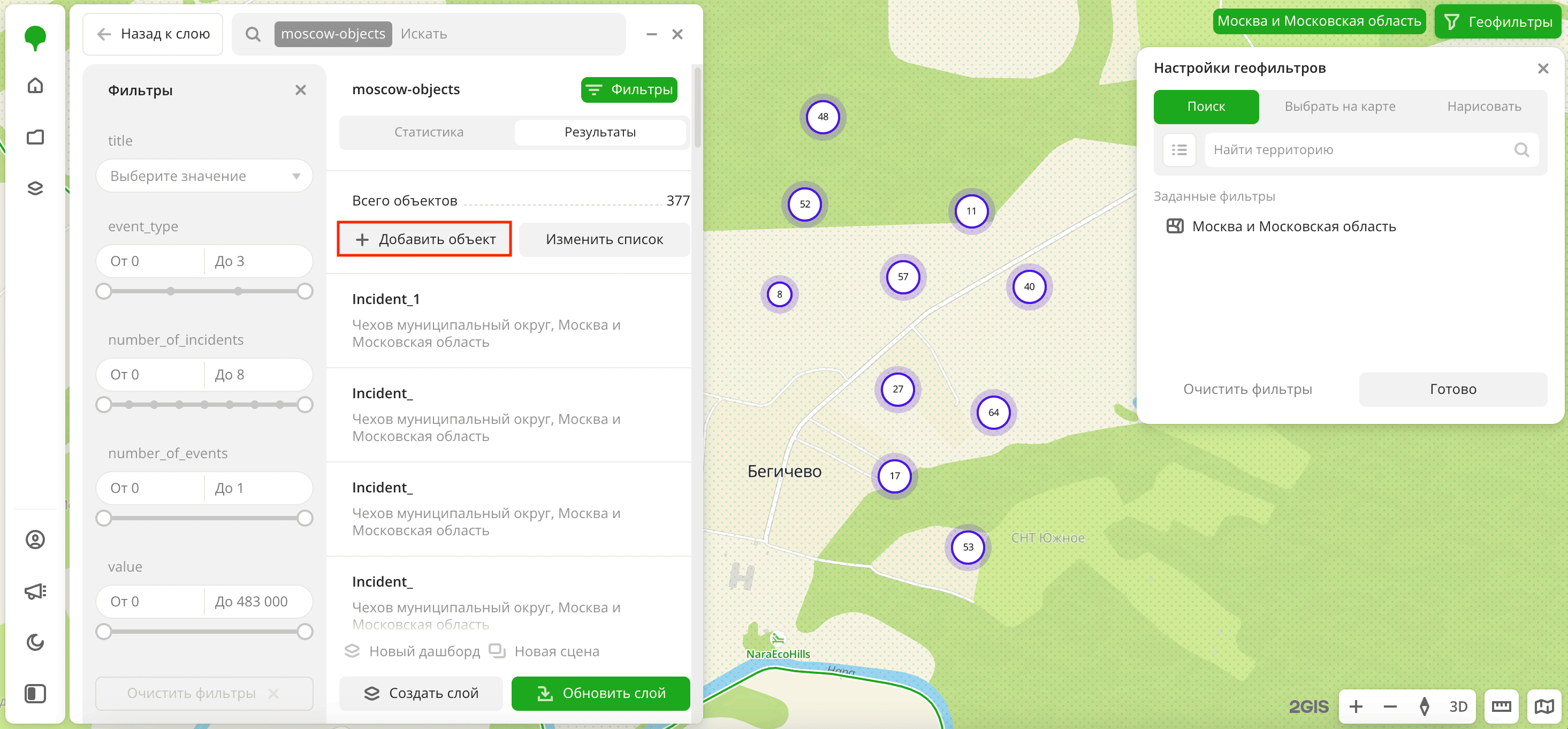Screen dimensions: 1568x729
Task: Open the folder icon in sidebar
Action: (35, 137)
